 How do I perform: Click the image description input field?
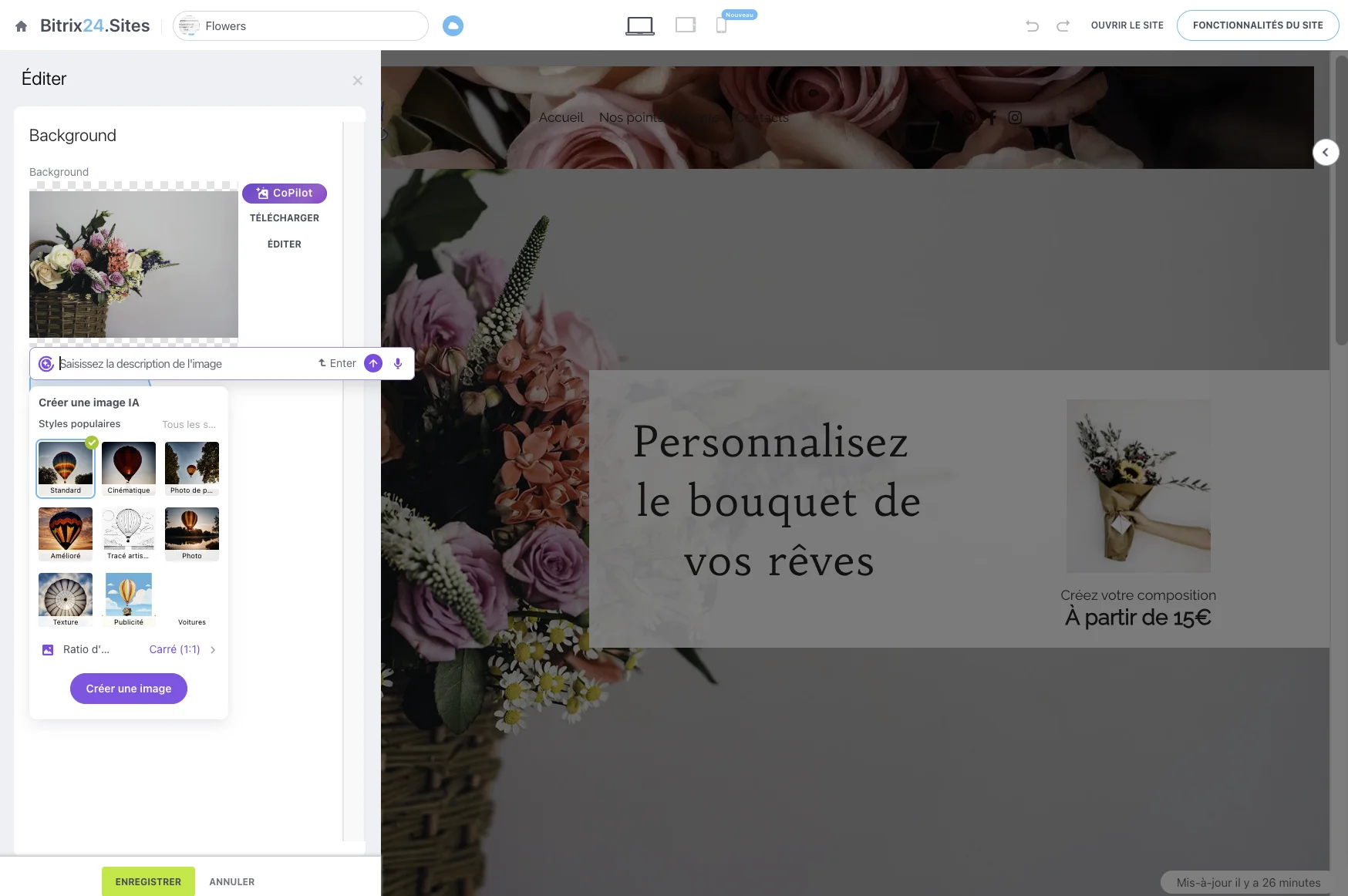185,364
